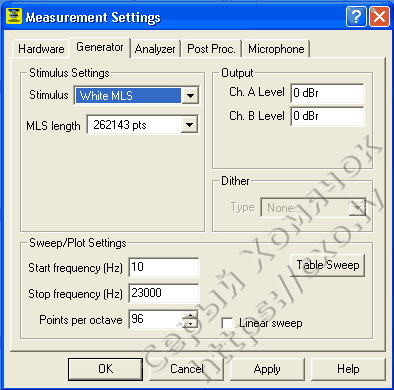Click the Ch. B Level input field
Screen dimensions: 394x390
[x=327, y=116]
